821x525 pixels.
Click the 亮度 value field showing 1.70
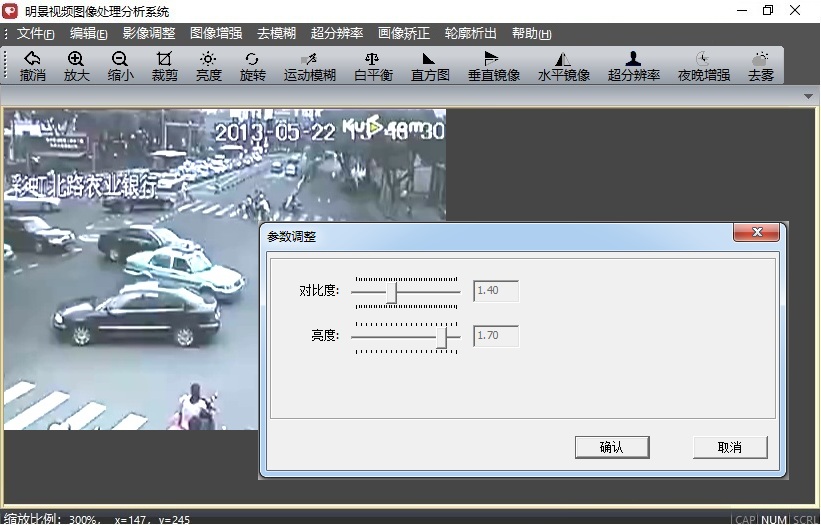coord(495,336)
